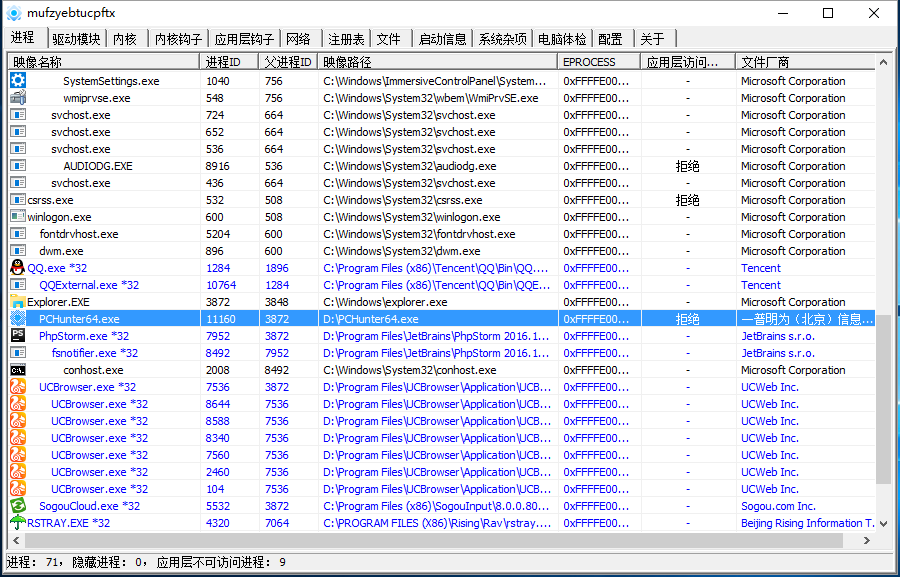Viewport: 900px width, 577px height.
Task: Click the RSTRAY.EXE umbrella icon
Action: pos(18,523)
